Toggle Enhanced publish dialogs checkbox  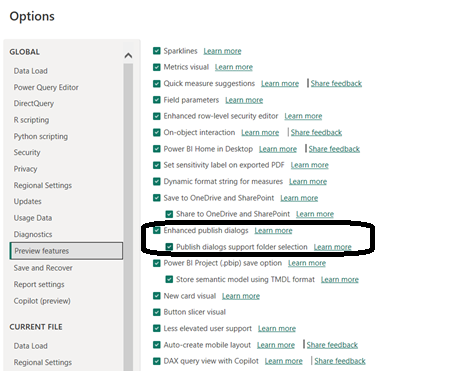pos(157,230)
